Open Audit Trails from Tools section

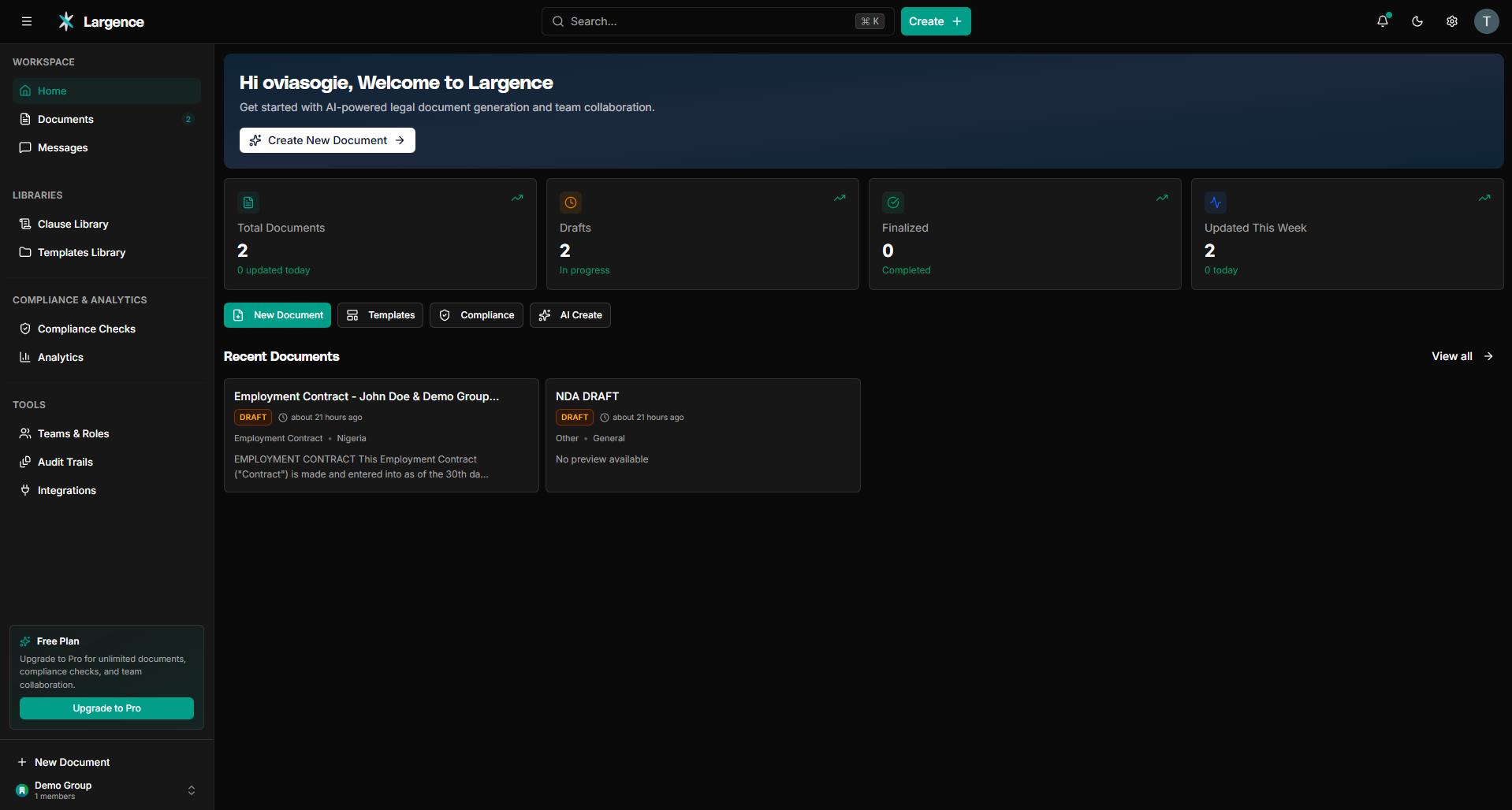pyautogui.click(x=65, y=462)
